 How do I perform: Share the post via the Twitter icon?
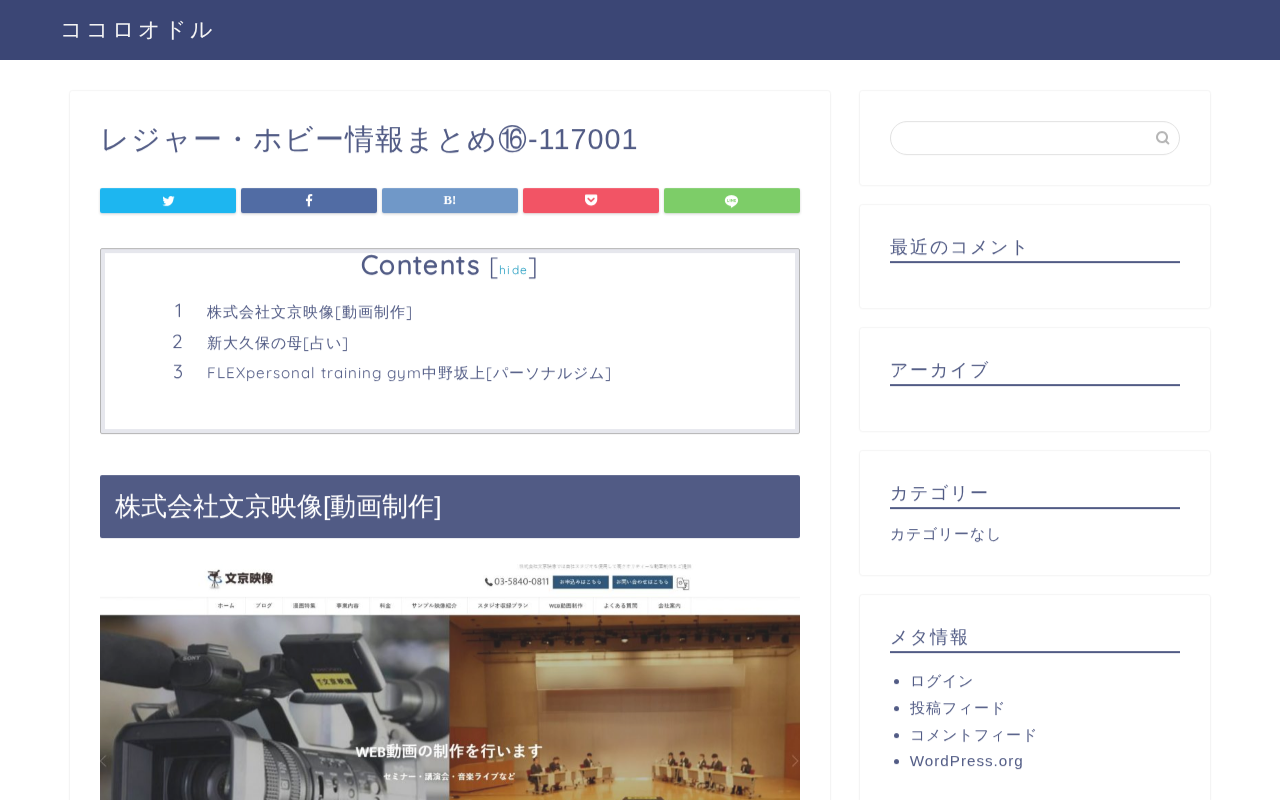[168, 200]
